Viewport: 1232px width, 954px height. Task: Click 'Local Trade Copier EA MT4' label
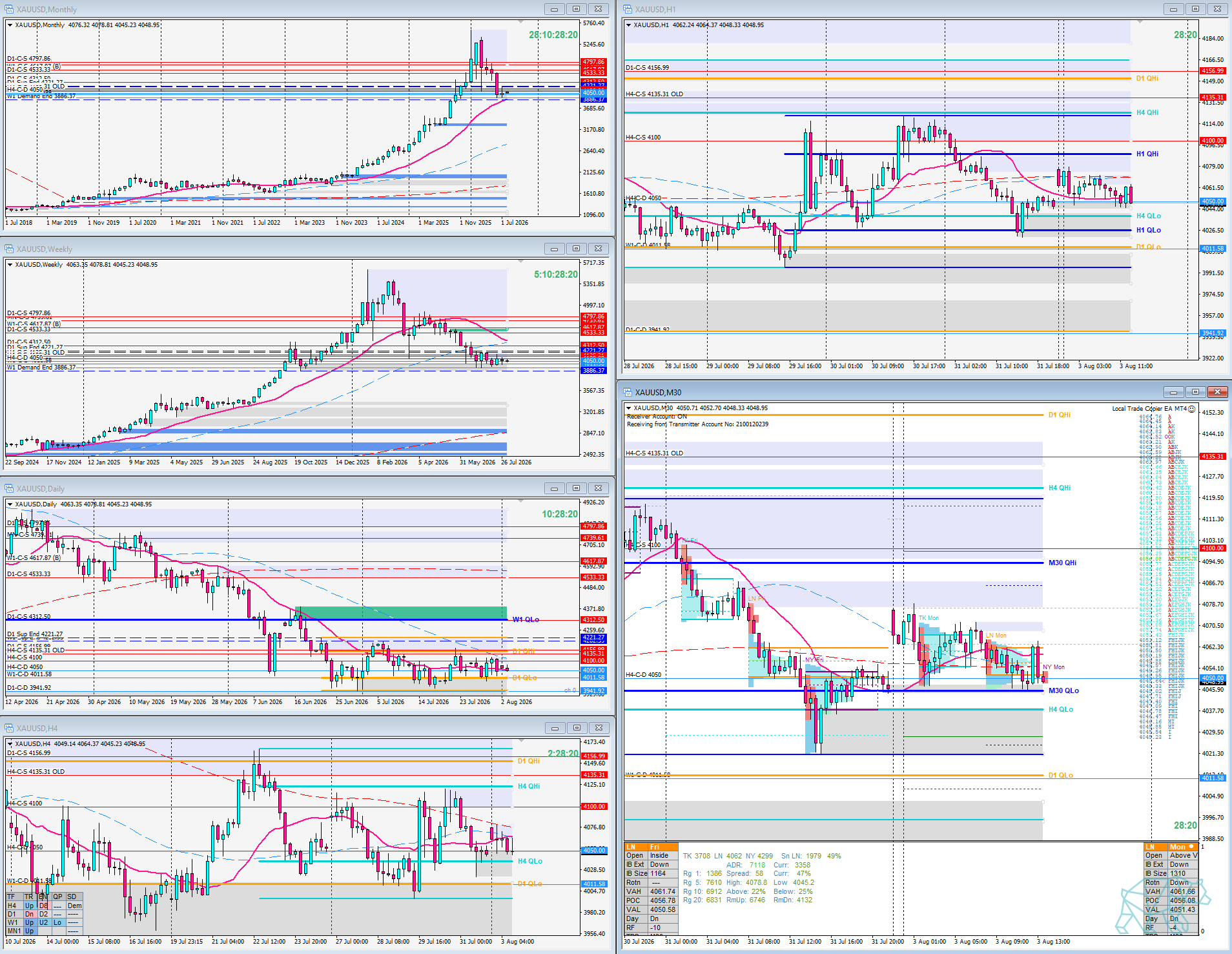tap(1149, 409)
